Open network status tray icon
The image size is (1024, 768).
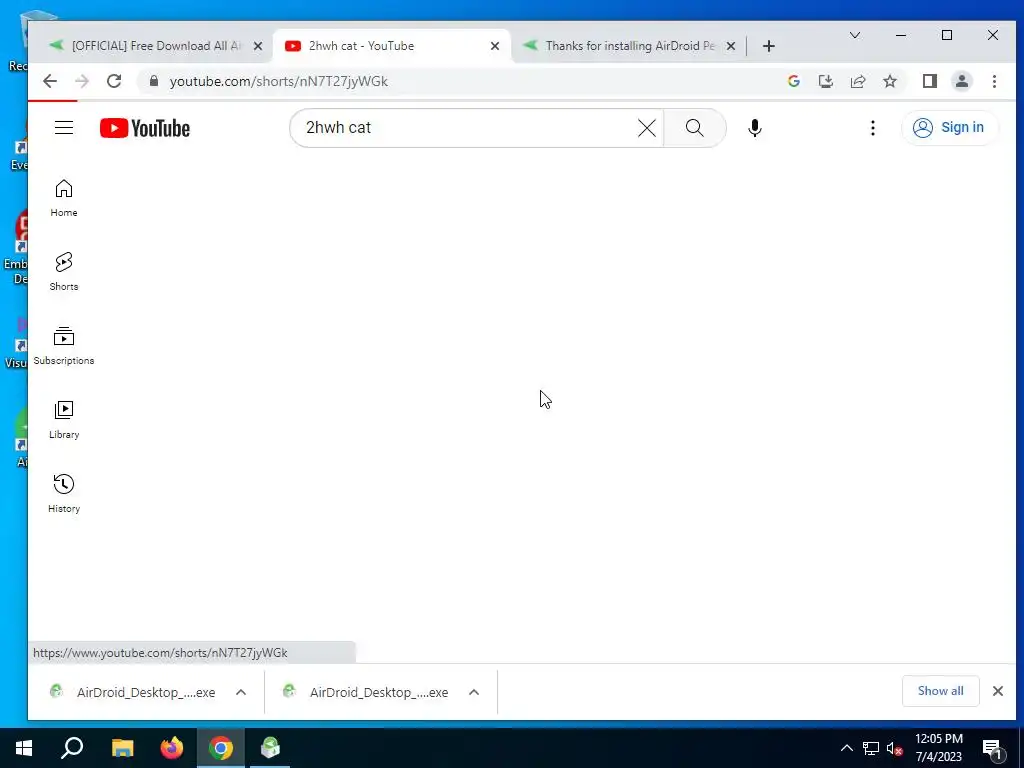[871, 748]
